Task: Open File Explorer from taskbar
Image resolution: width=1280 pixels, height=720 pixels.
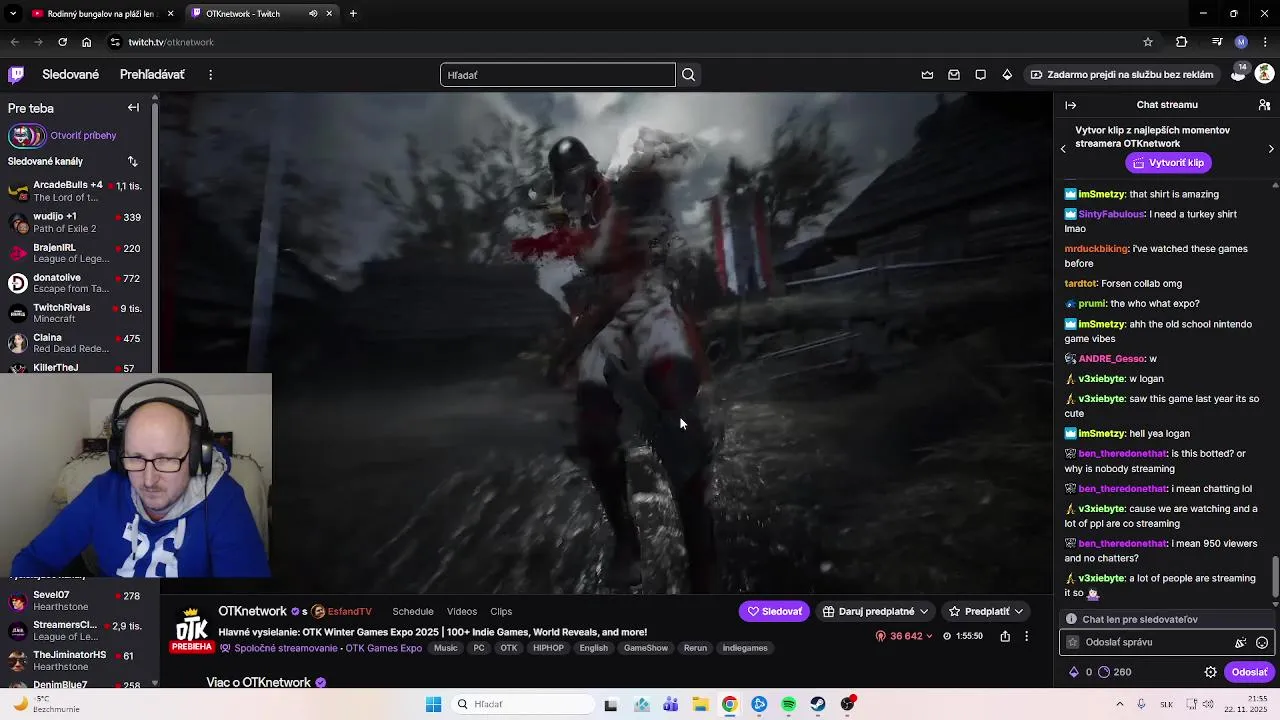Action: click(x=700, y=704)
